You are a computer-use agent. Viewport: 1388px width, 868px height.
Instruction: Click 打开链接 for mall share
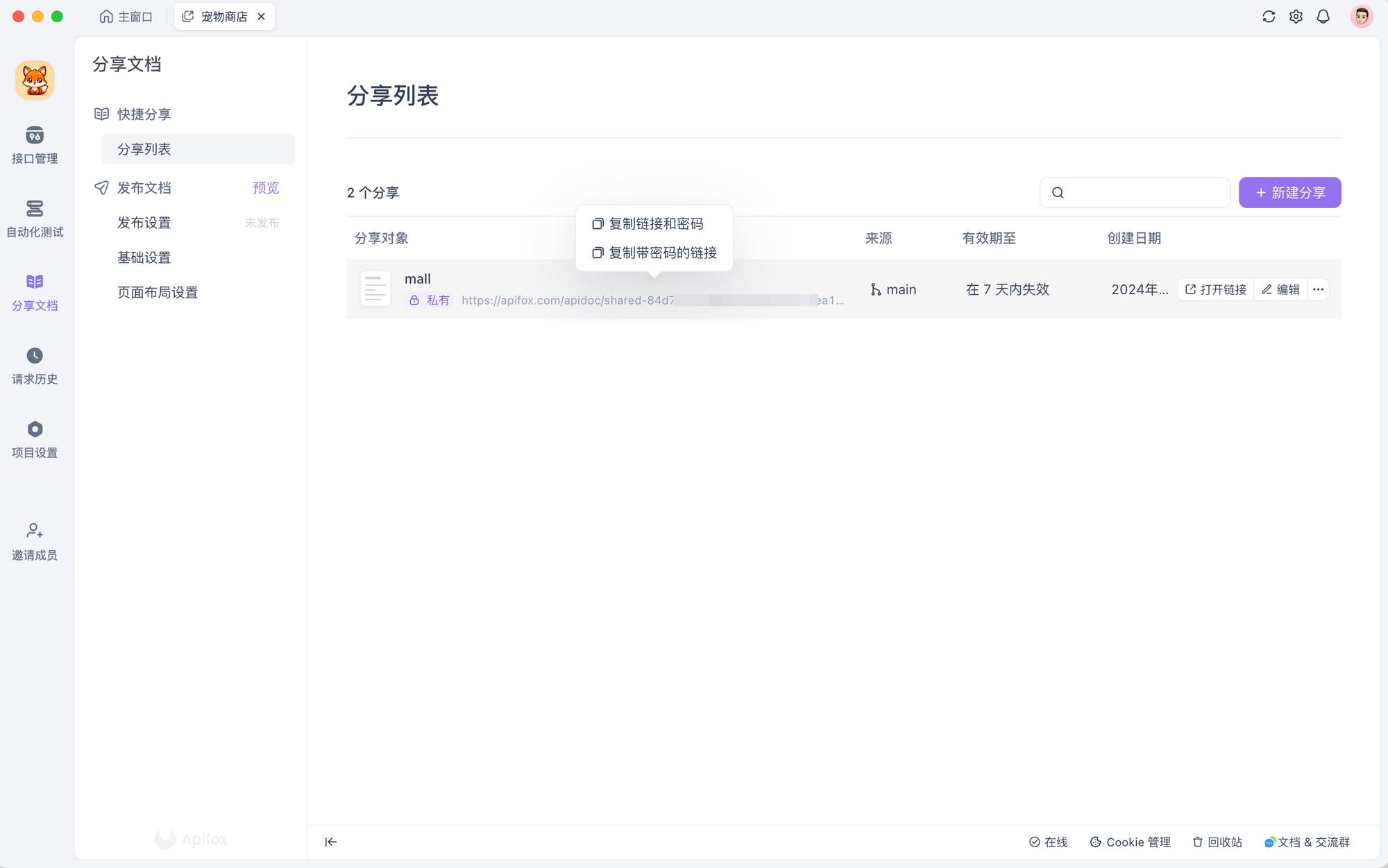click(1215, 289)
